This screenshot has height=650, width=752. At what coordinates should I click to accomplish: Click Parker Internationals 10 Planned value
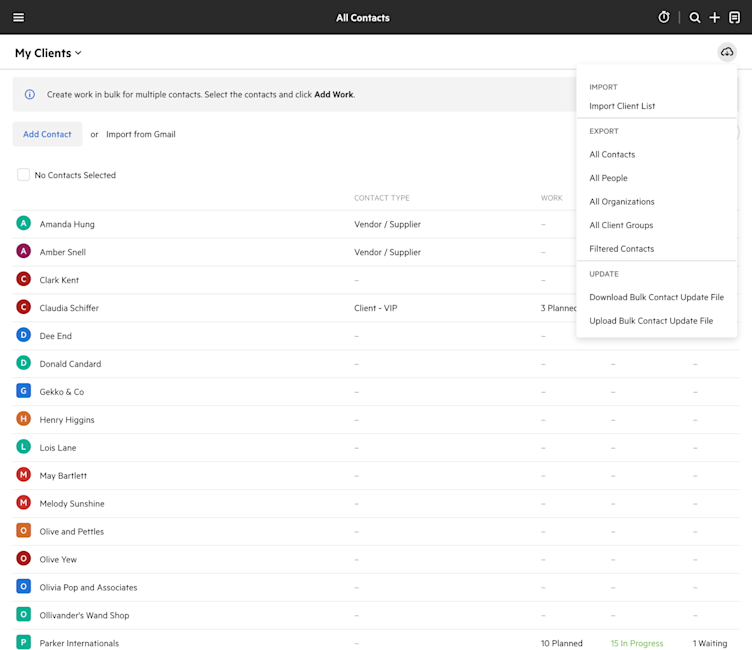click(562, 643)
